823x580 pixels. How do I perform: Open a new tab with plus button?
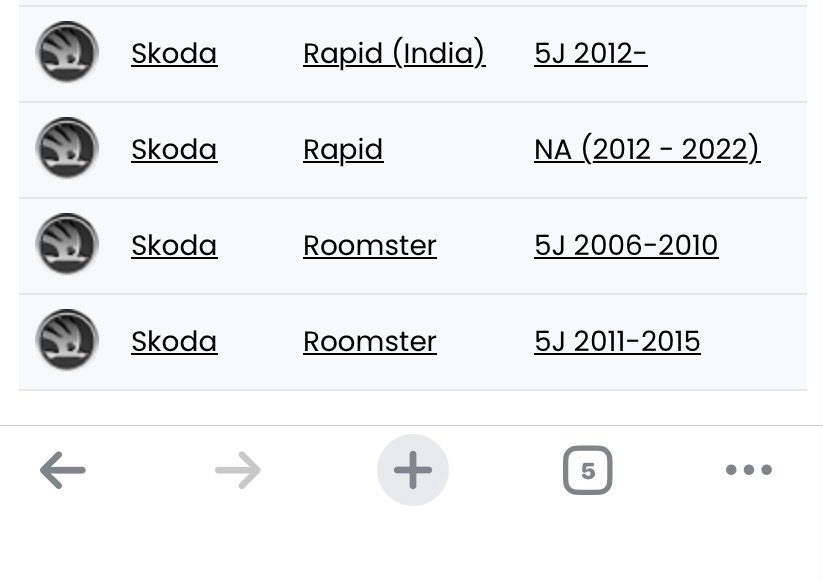coord(412,470)
